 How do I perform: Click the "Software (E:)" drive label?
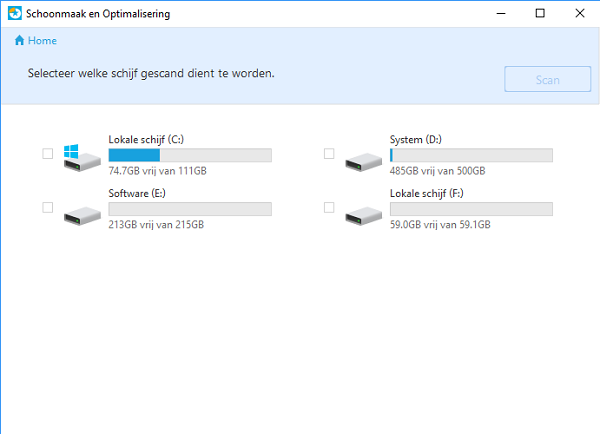point(137,192)
